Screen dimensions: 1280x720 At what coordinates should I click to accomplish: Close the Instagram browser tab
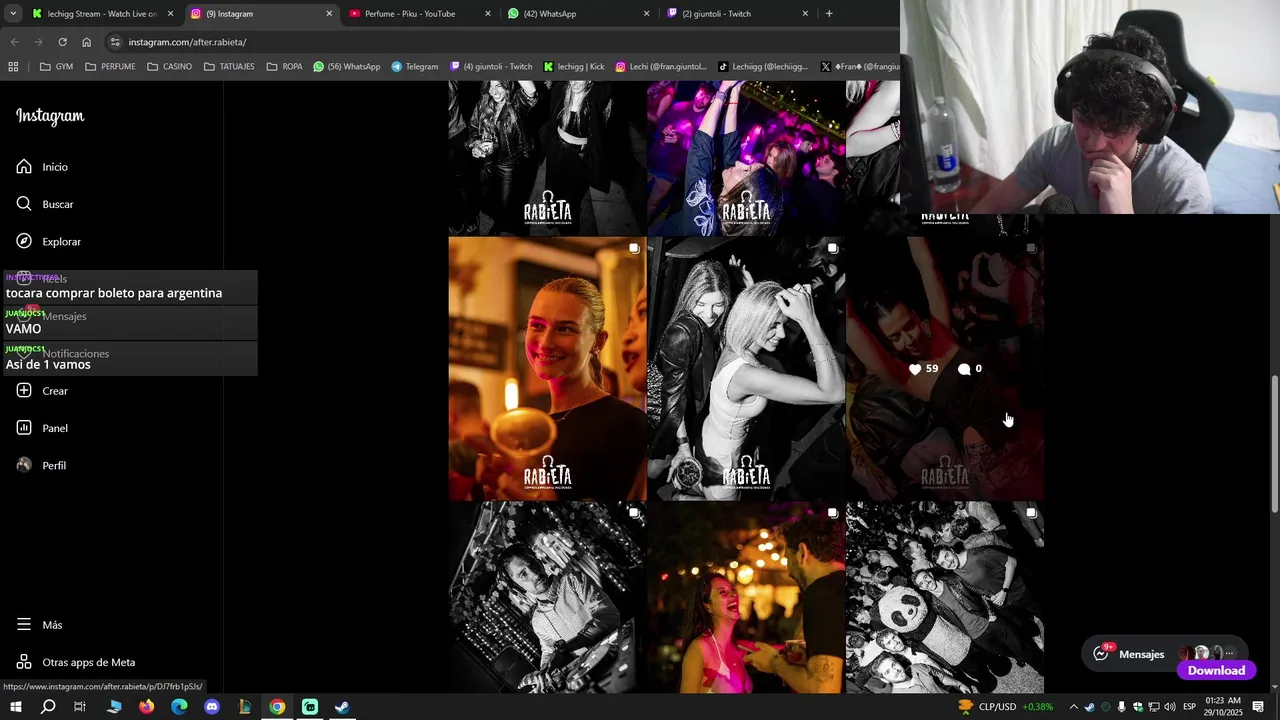(329, 14)
